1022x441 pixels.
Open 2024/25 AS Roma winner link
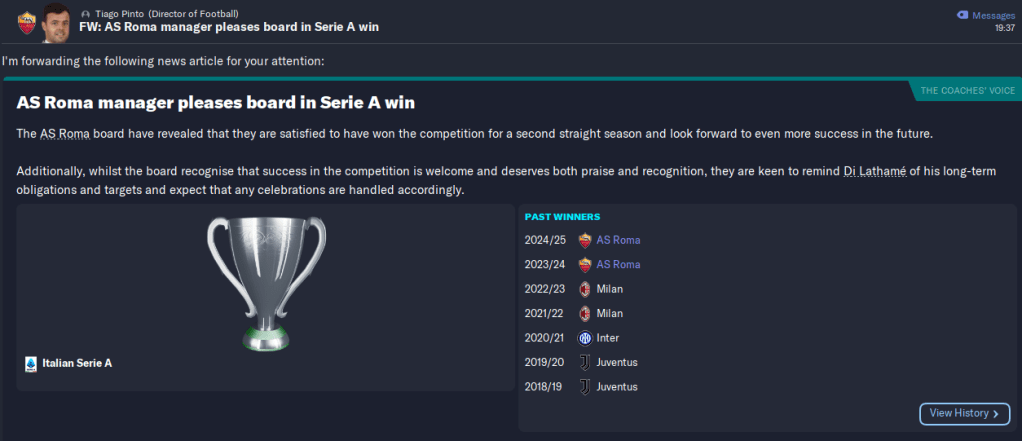[618, 240]
